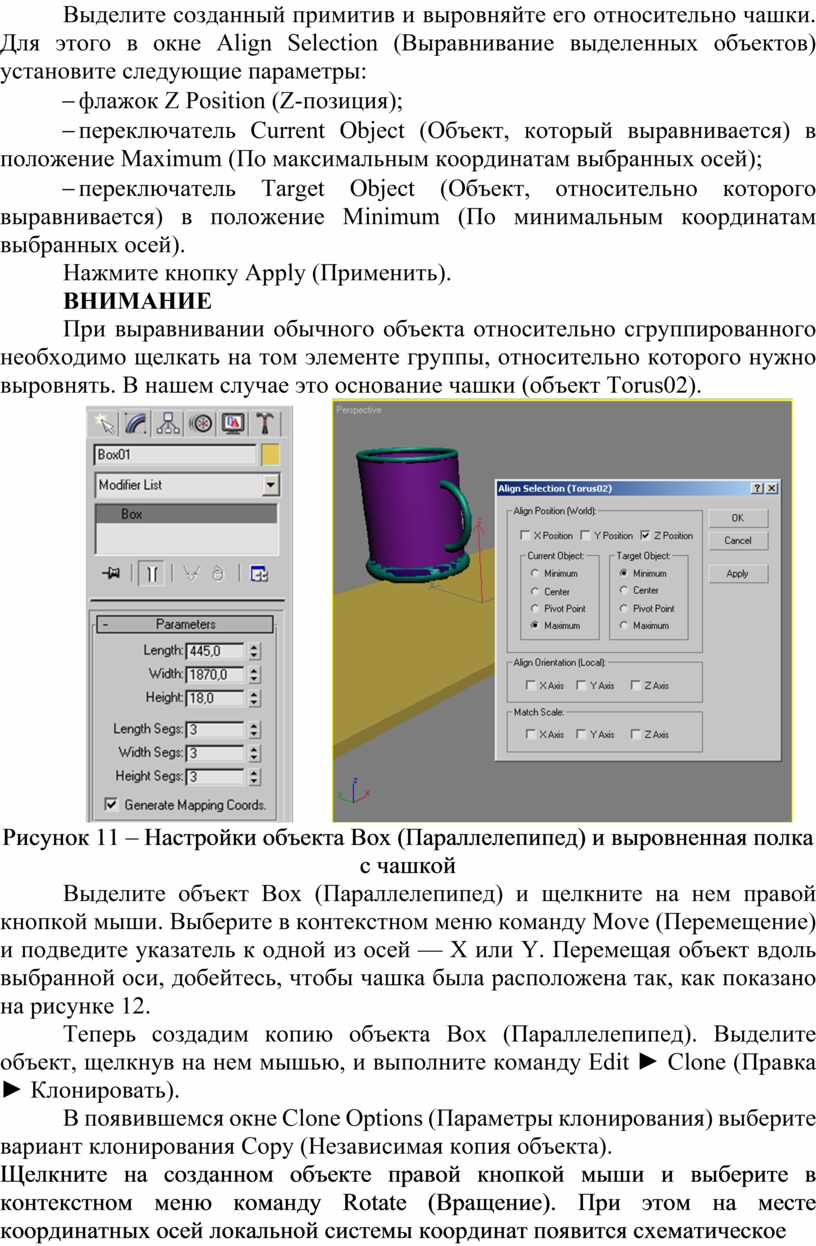The image size is (816, 1246).
Task: Click OK in Align Selection dialog
Action: tap(738, 518)
